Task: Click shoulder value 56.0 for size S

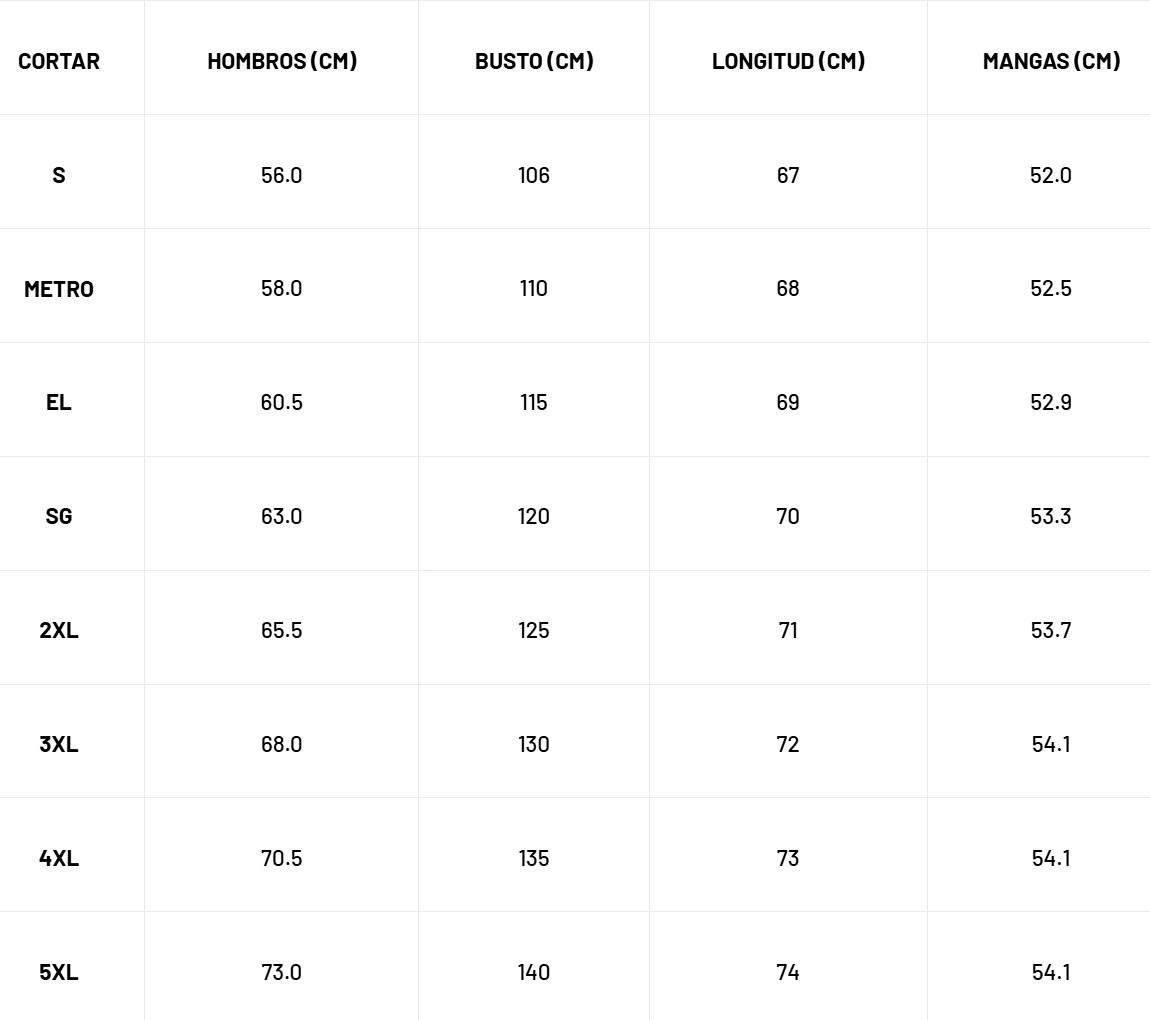Action: pos(281,175)
